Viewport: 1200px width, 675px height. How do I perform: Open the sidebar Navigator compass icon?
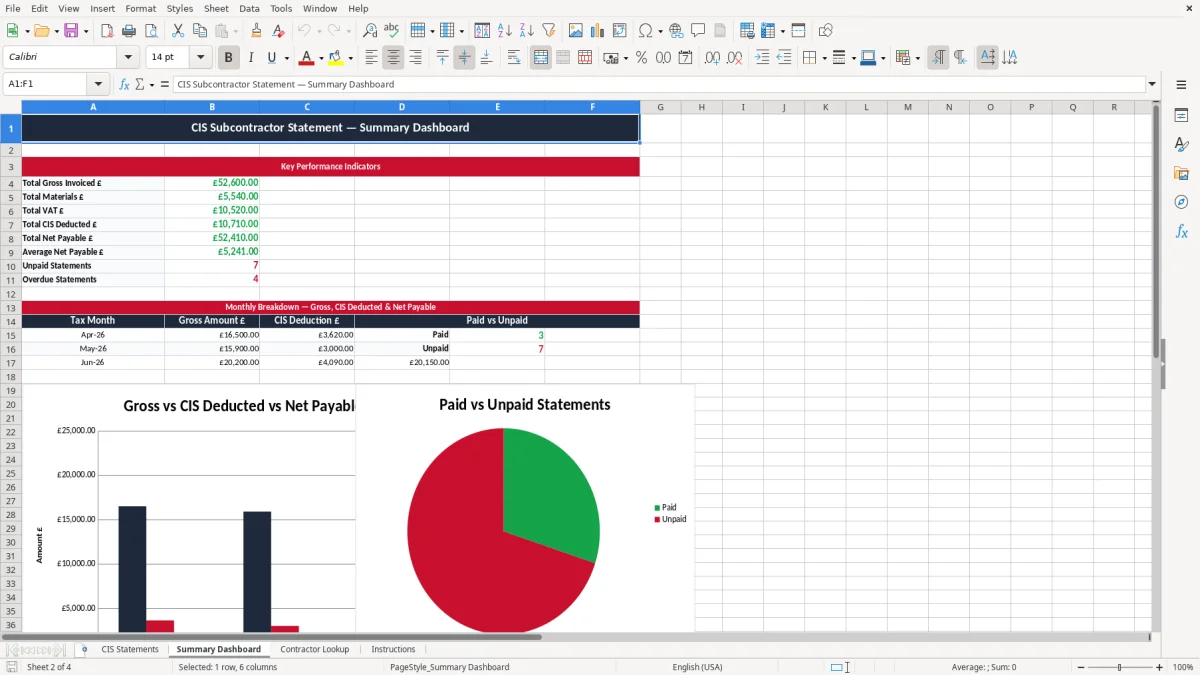(1181, 203)
